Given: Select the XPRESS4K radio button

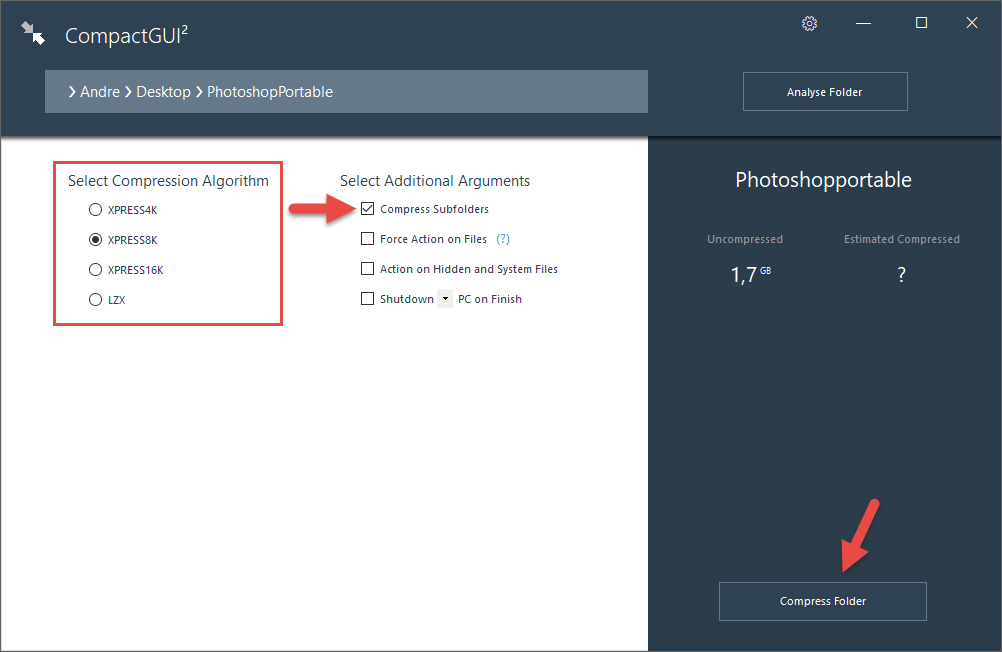Looking at the screenshot, I should point(95,210).
